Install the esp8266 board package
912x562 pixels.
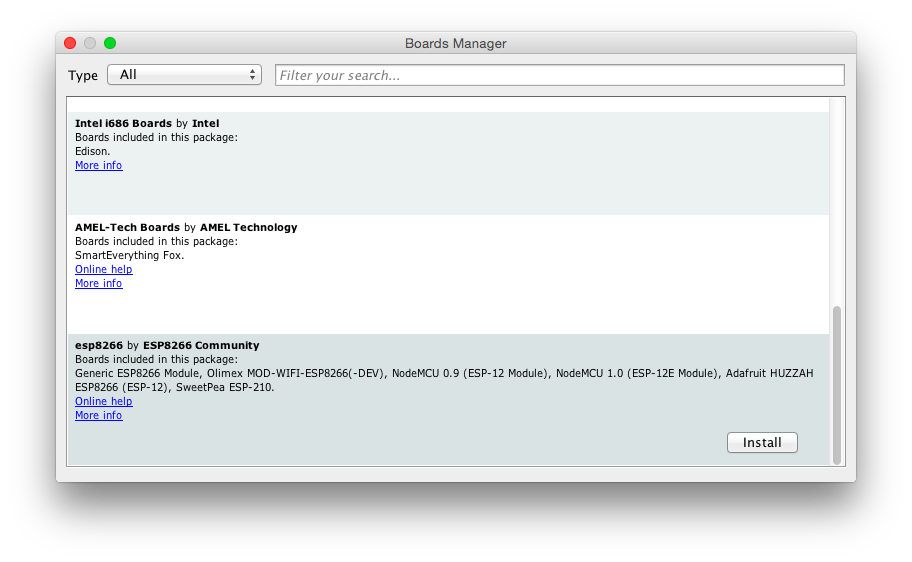click(x=761, y=442)
